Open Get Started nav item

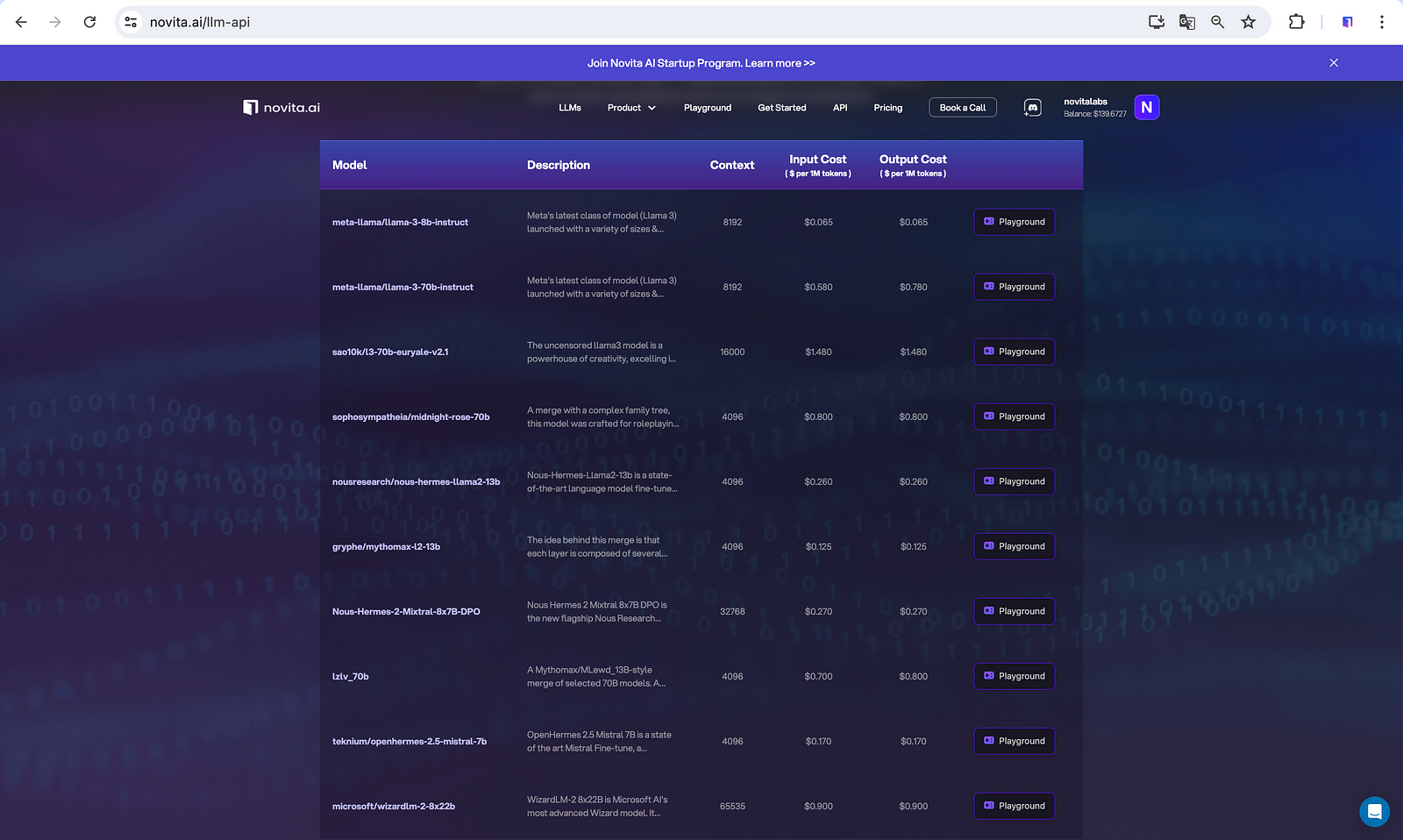tap(782, 108)
